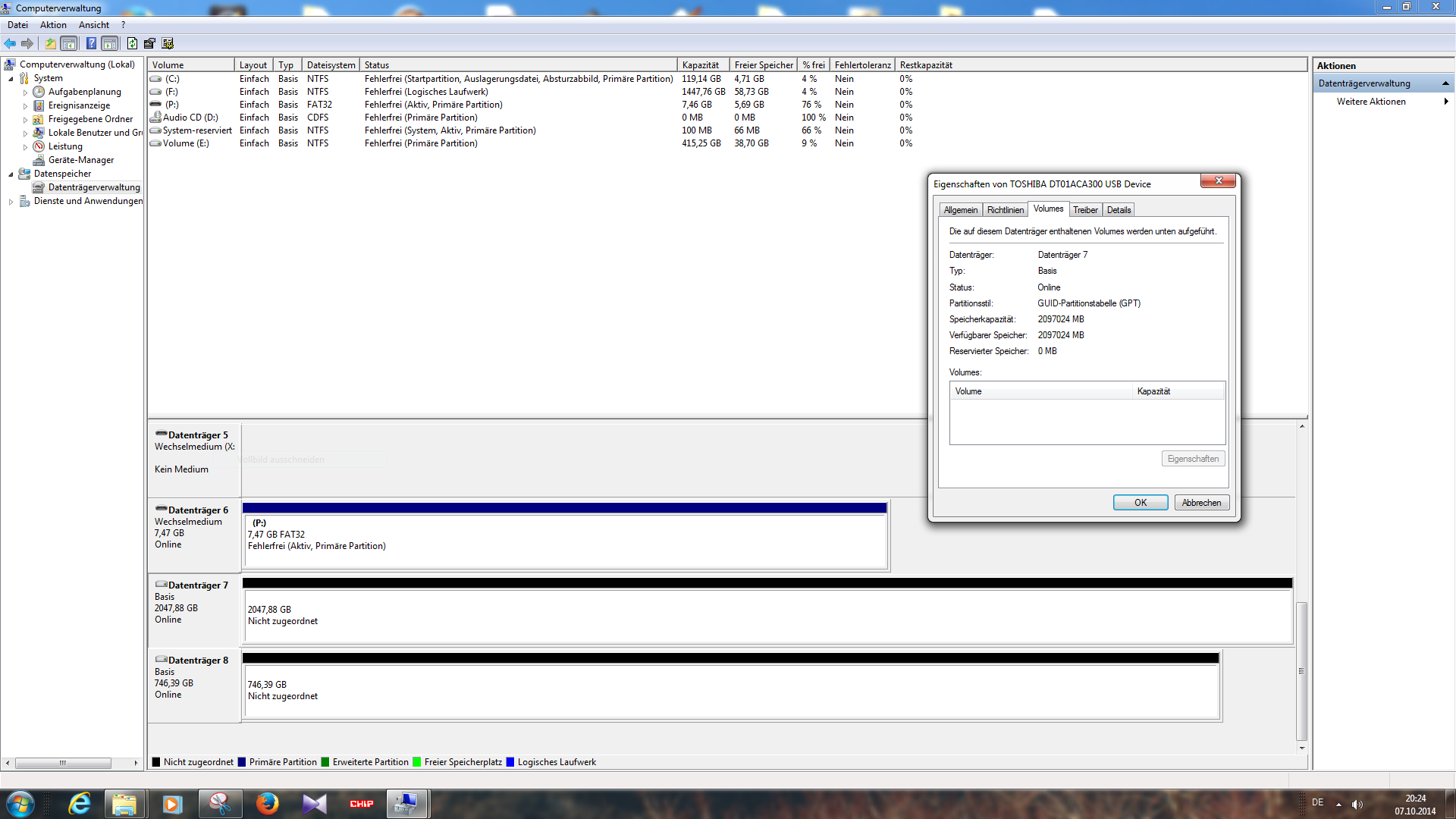This screenshot has width=1456, height=819.
Task: Click the disk settings toolbar icon
Action: point(168,43)
